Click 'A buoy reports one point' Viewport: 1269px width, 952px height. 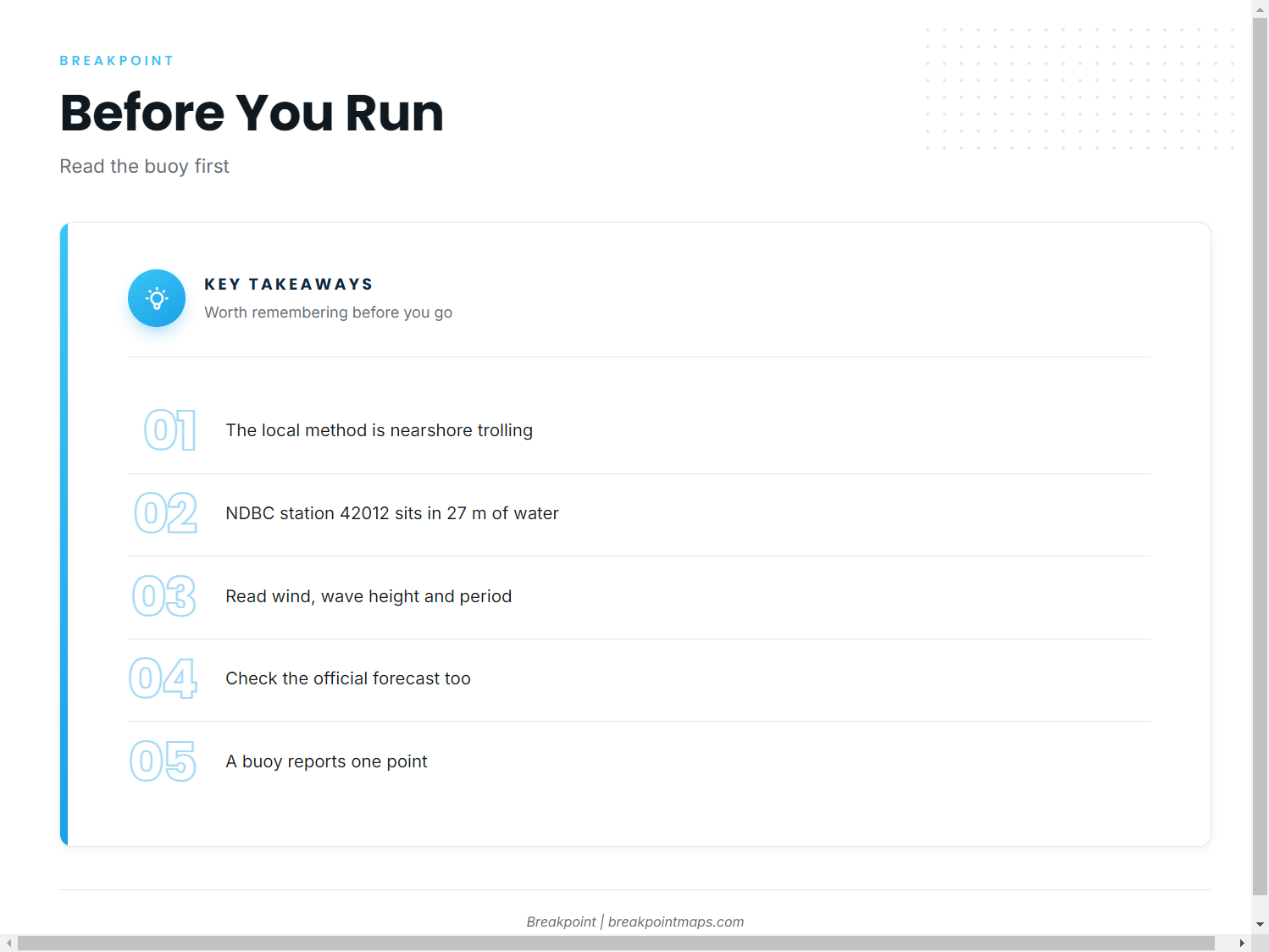click(326, 761)
